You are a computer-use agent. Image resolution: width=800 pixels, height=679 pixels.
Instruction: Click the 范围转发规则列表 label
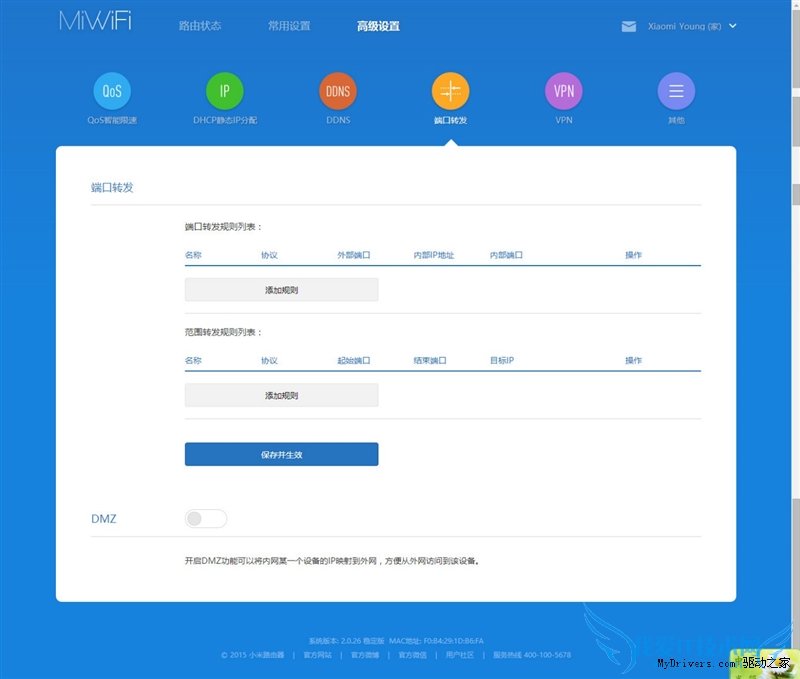tap(223, 333)
